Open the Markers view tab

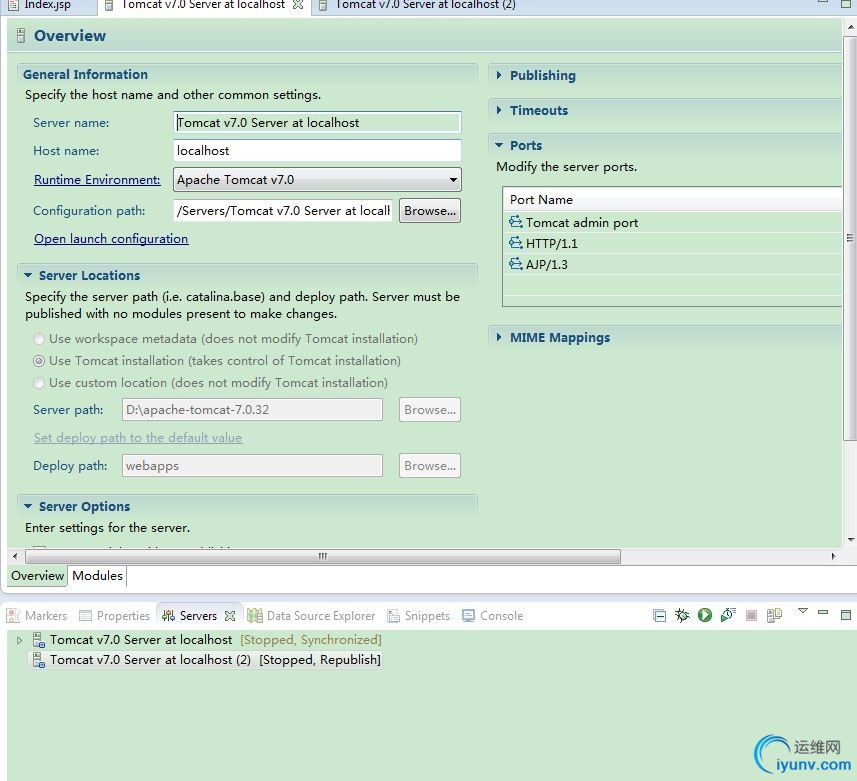[x=37, y=616]
